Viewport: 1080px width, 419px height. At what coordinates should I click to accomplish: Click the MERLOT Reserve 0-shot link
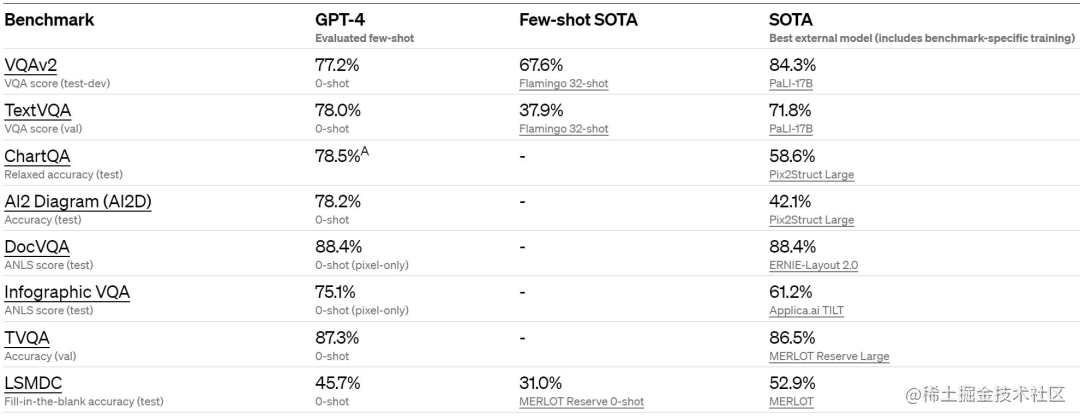click(x=581, y=402)
